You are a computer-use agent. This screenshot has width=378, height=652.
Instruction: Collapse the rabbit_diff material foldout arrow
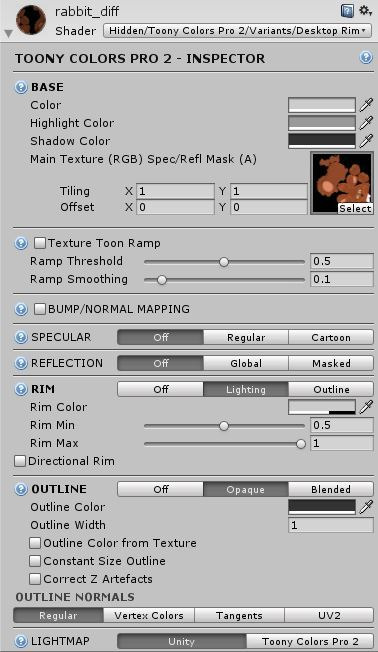[8, 33]
